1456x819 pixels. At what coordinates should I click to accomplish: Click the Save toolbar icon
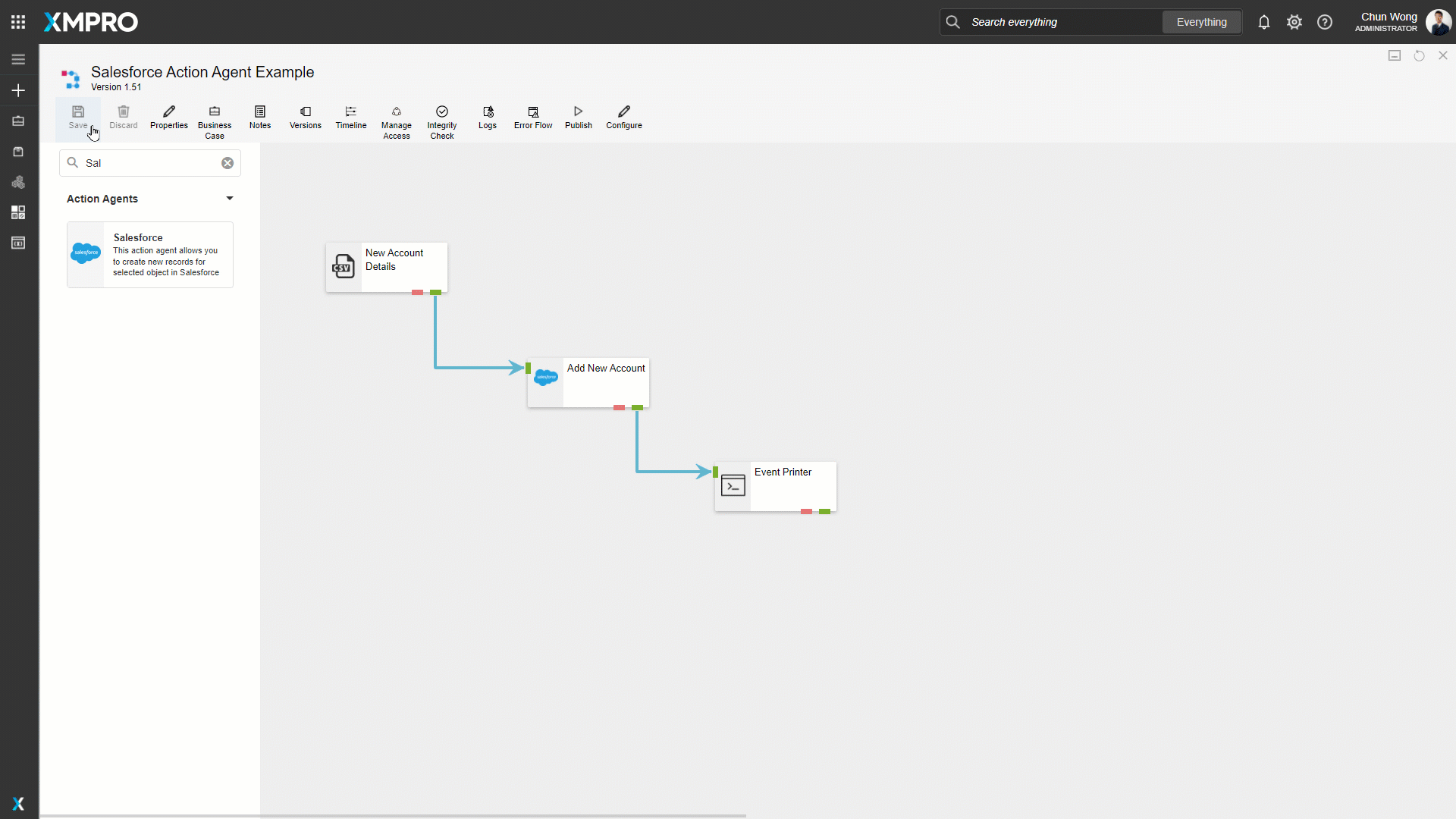pos(77,117)
